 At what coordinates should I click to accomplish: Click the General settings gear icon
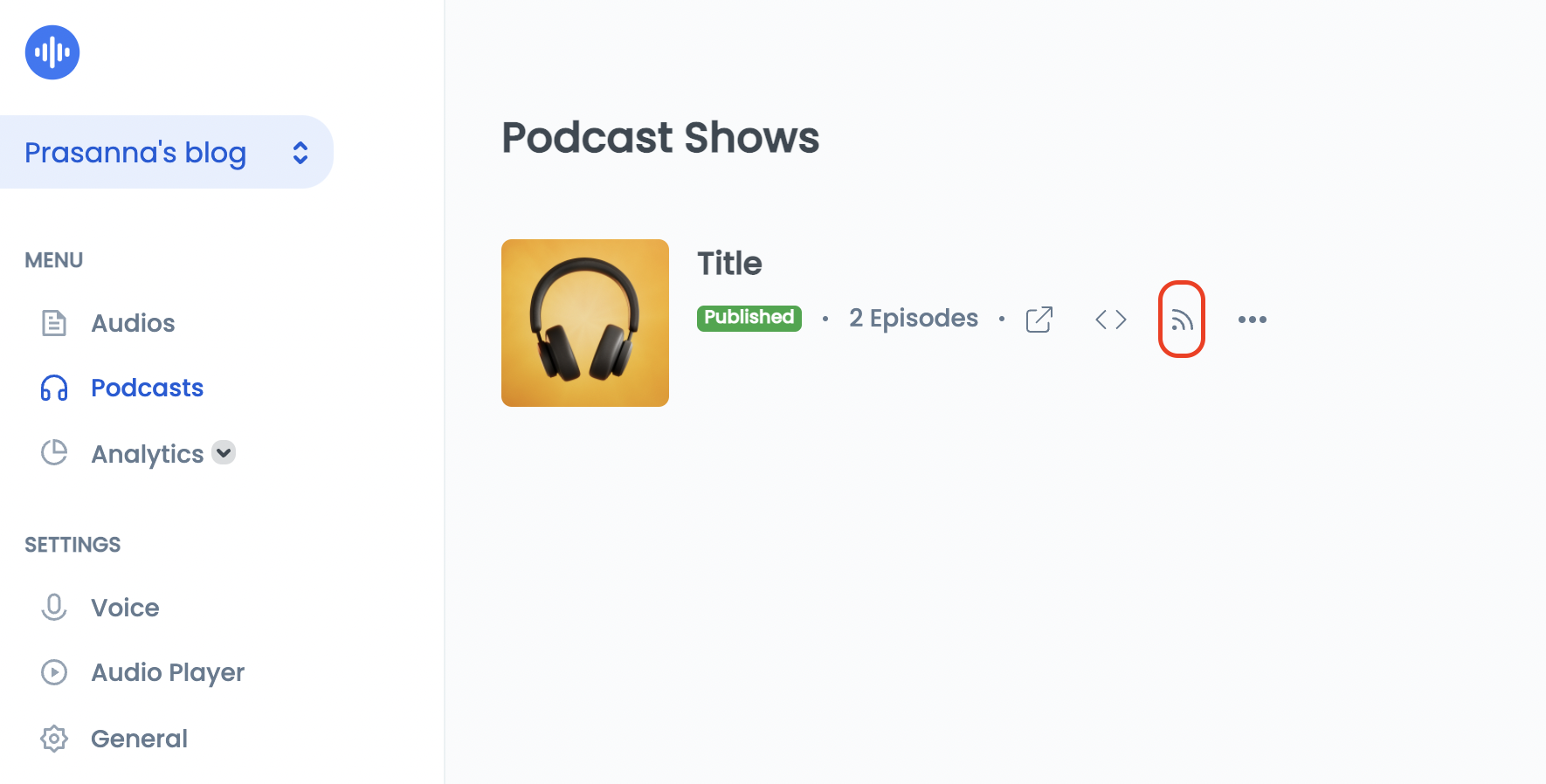pyautogui.click(x=54, y=739)
